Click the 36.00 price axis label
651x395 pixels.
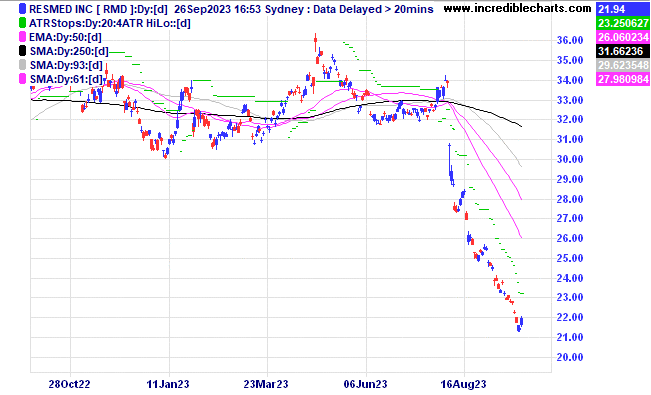pos(570,40)
